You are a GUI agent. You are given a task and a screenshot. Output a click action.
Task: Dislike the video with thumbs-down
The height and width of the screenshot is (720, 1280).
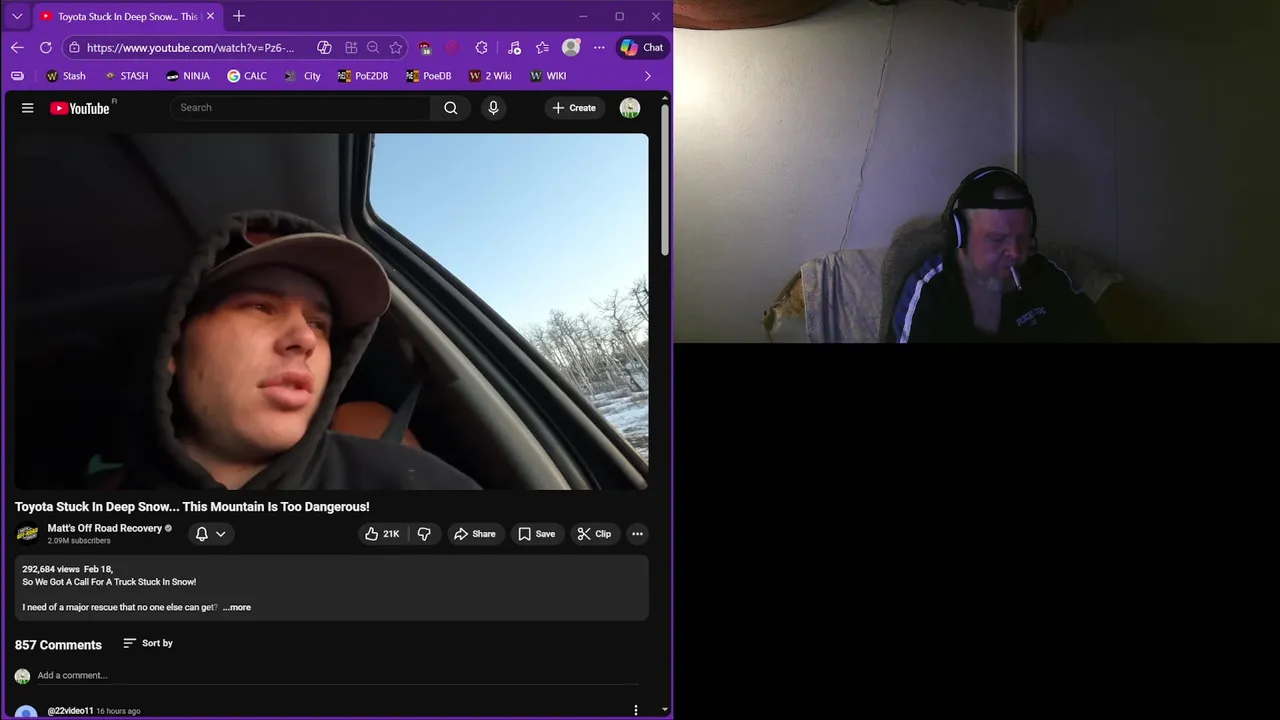click(424, 534)
